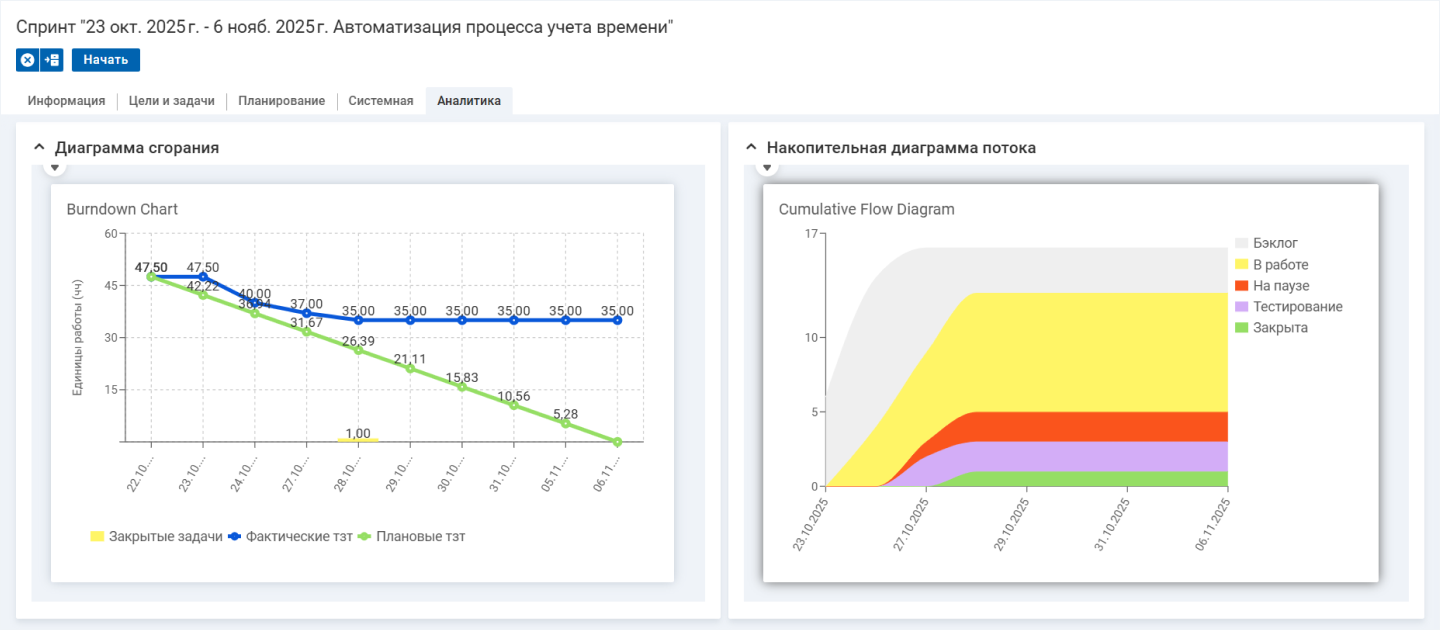Image resolution: width=1440 pixels, height=630 pixels.
Task: Click the Закрыта green legend swatch
Action: click(1242, 328)
